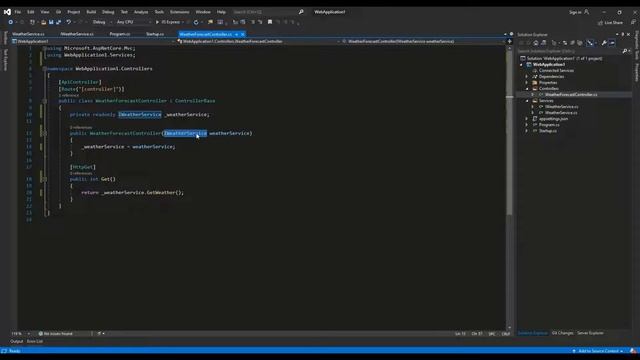
Task: Switch to the Server Explorer panel tab
Action: (590, 333)
